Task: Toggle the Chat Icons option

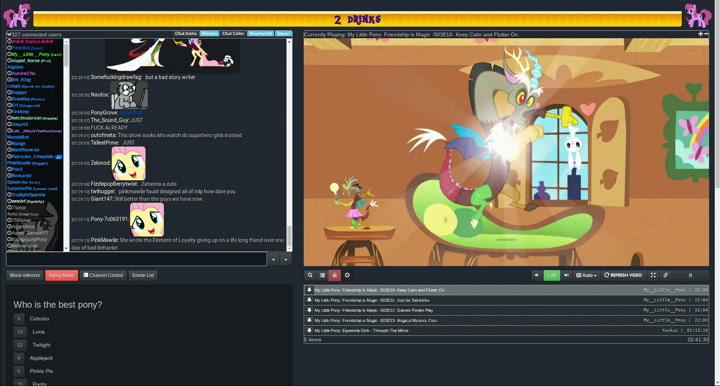Action: tap(186, 34)
